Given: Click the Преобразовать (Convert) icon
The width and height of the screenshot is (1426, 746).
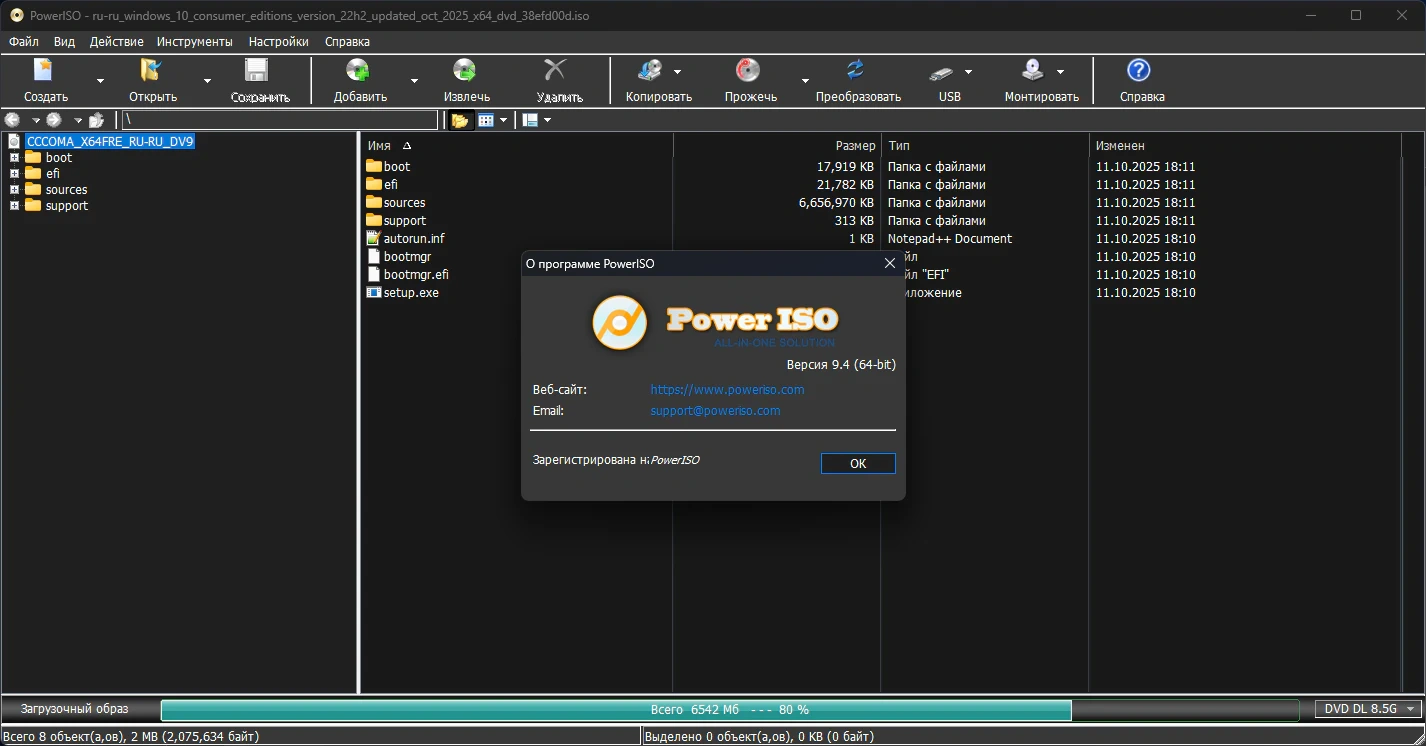Looking at the screenshot, I should point(856,70).
